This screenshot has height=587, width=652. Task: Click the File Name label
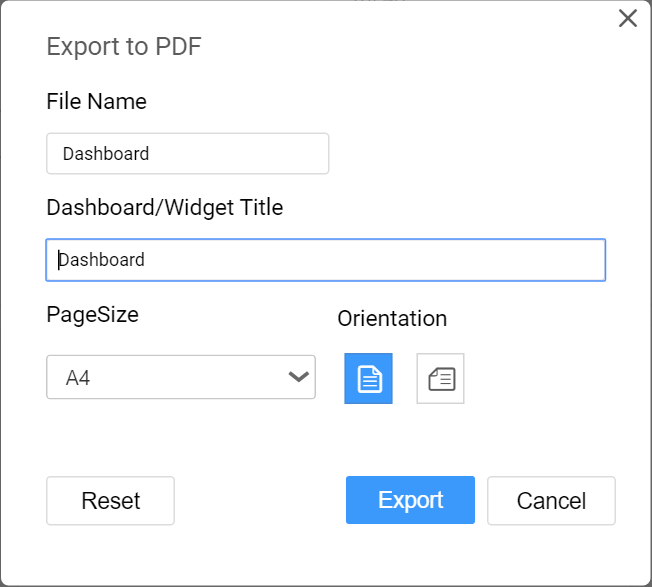coord(96,101)
